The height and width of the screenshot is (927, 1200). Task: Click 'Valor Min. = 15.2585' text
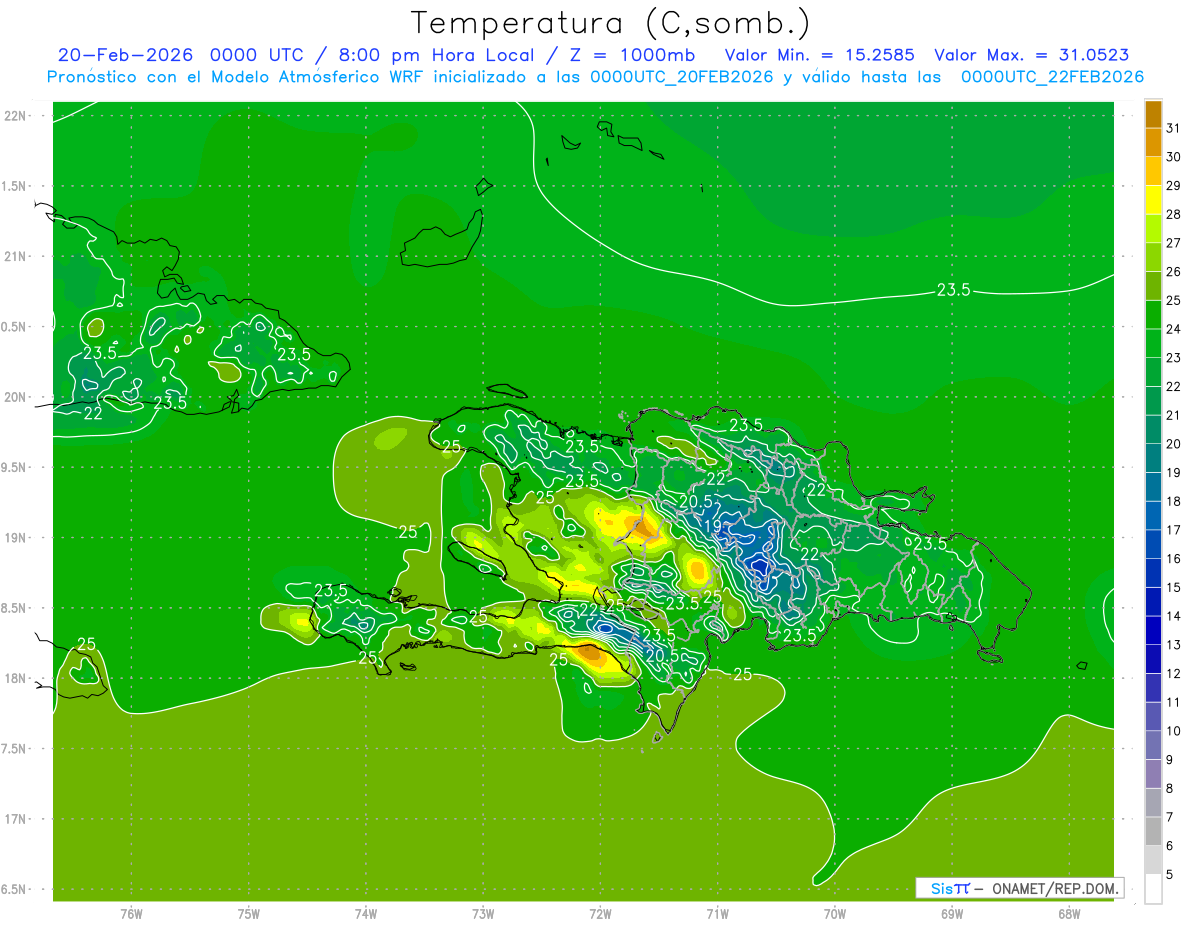(819, 56)
